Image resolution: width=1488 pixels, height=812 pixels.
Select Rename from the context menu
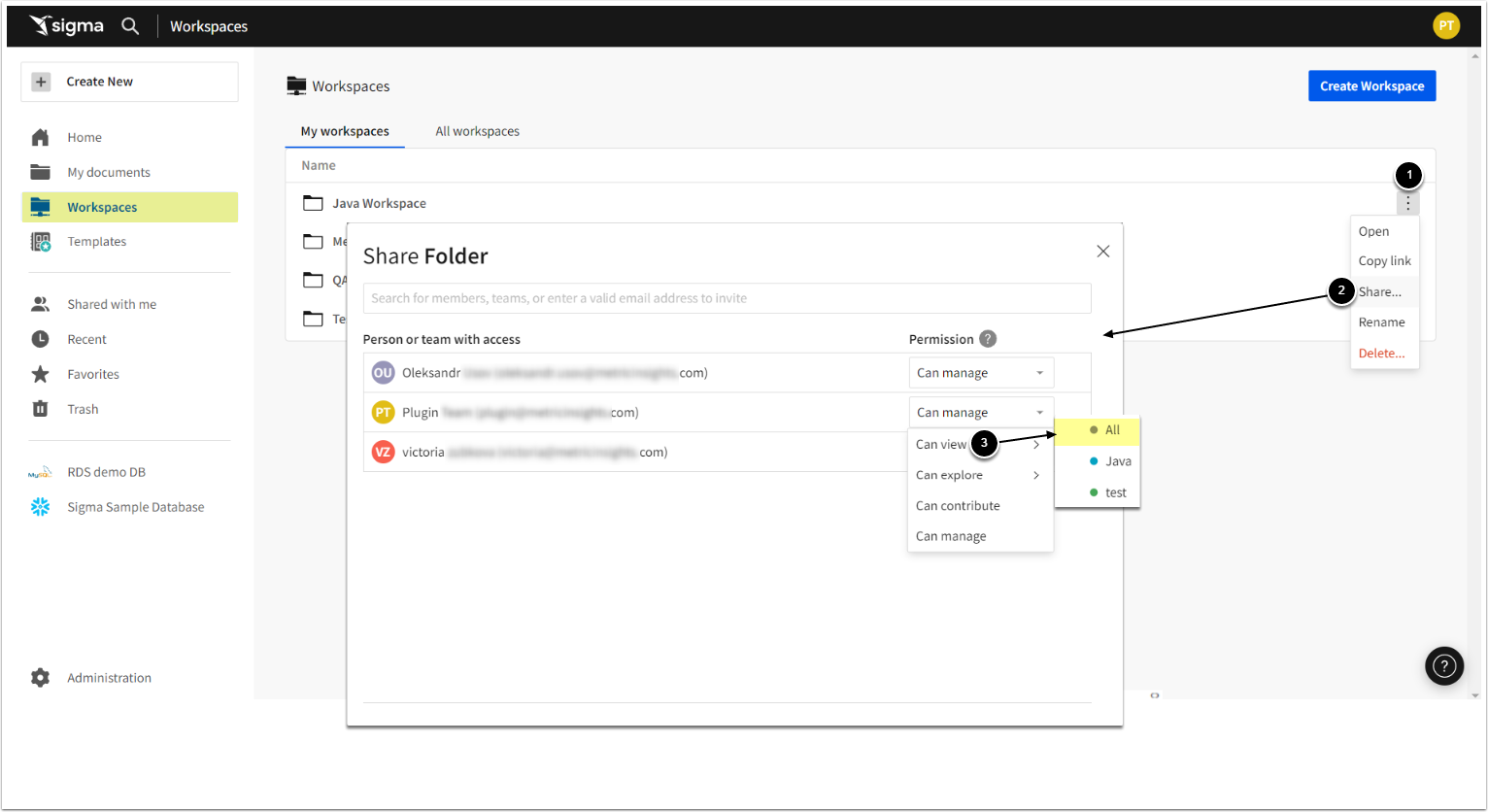point(1384,322)
